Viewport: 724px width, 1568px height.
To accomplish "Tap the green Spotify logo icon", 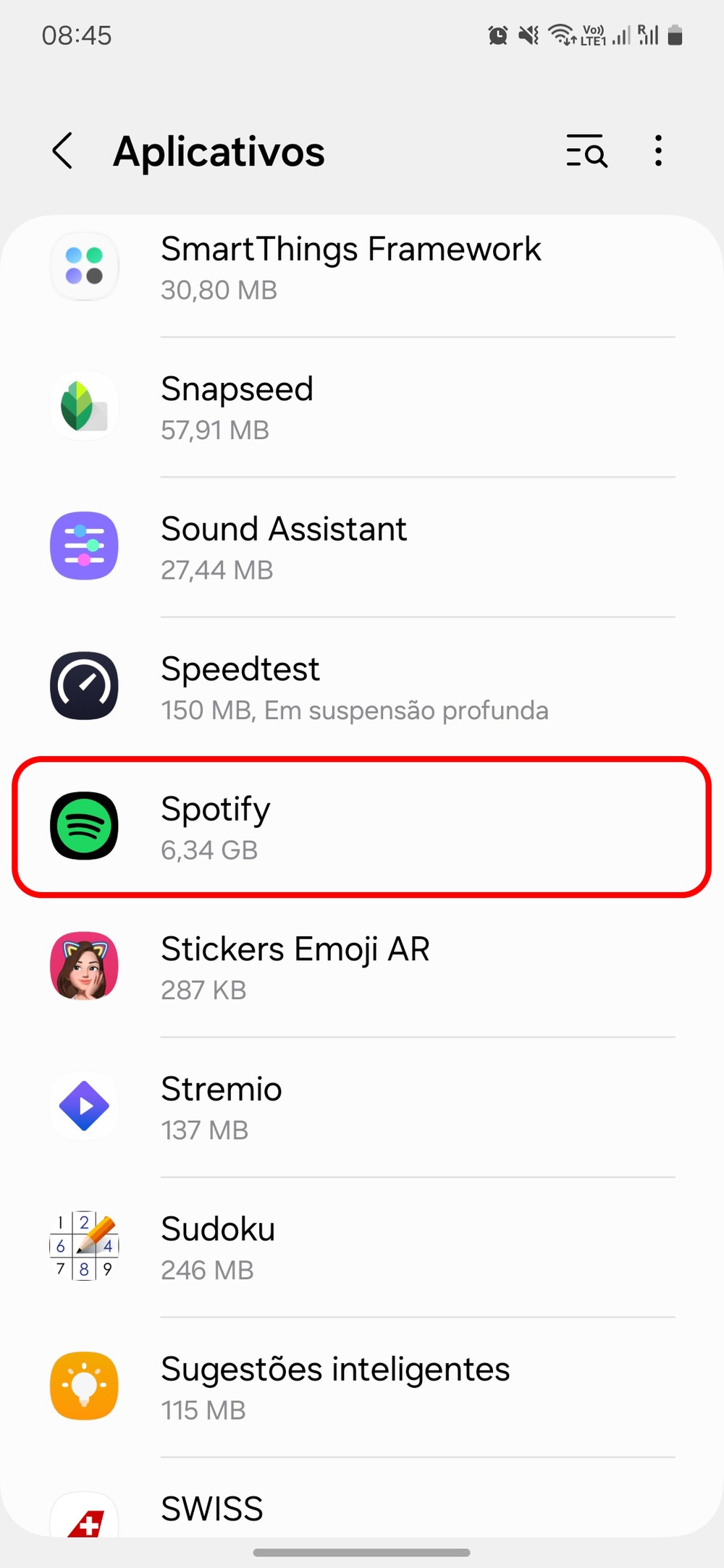I will (x=84, y=826).
